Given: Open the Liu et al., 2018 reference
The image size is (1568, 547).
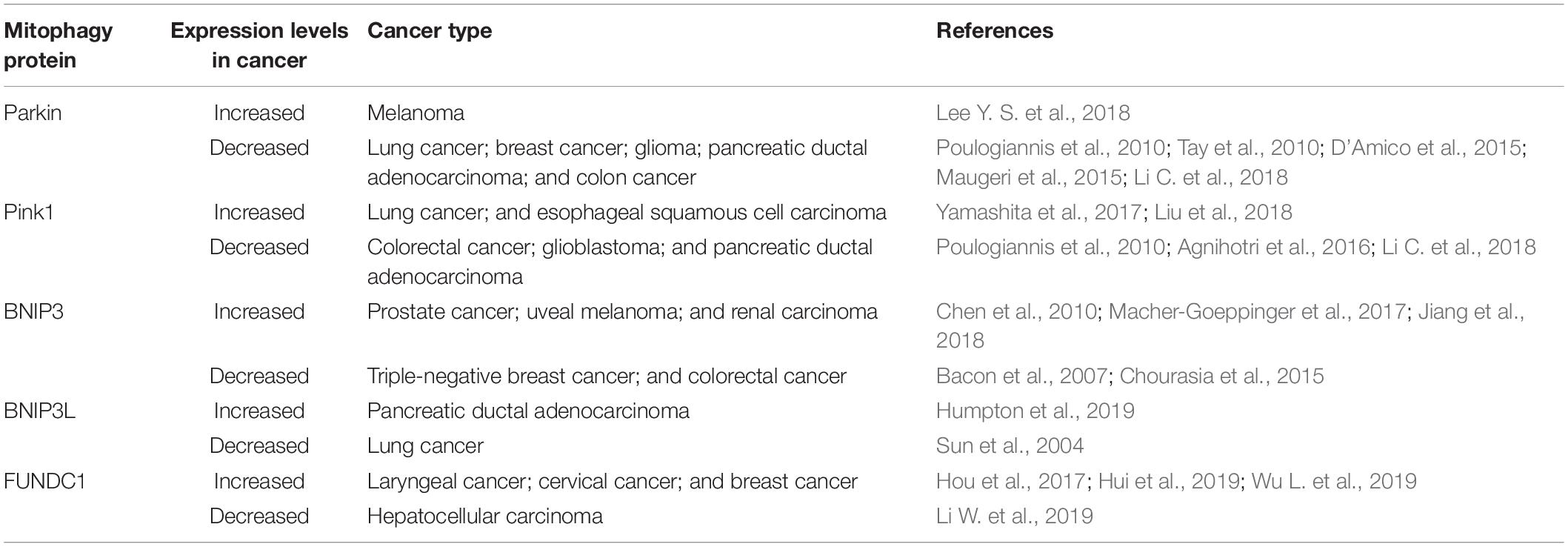Looking at the screenshot, I should 1223,212.
